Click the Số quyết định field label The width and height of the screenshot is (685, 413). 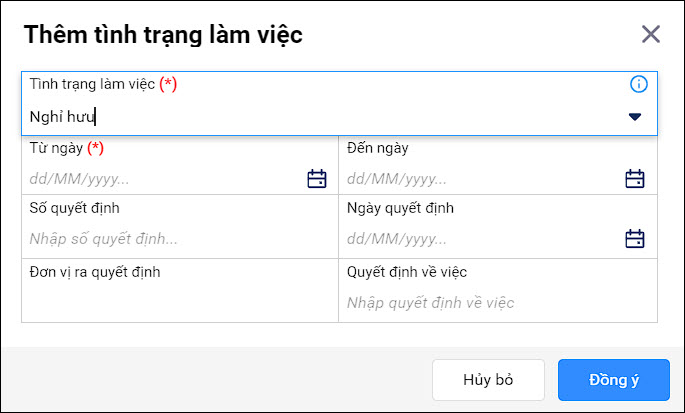tap(74, 208)
